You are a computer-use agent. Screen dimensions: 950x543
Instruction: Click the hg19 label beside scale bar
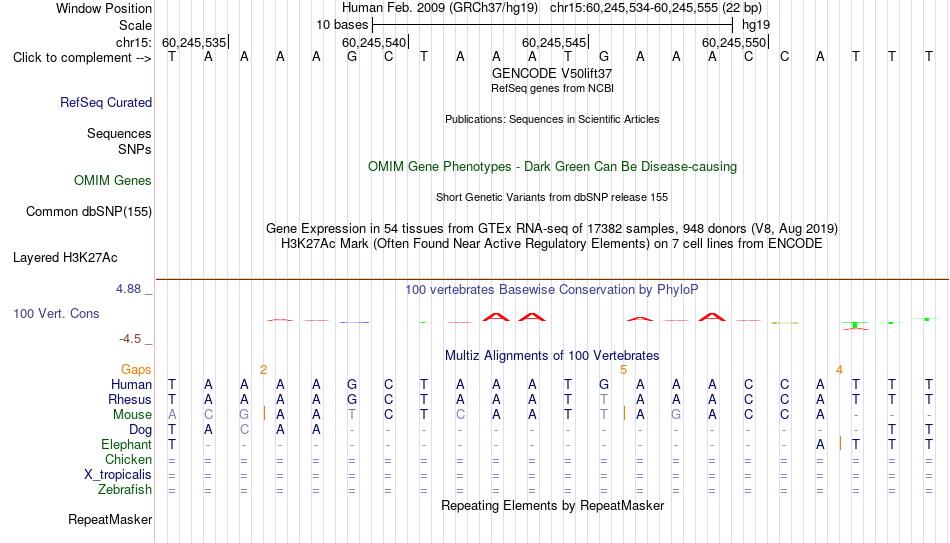756,25
